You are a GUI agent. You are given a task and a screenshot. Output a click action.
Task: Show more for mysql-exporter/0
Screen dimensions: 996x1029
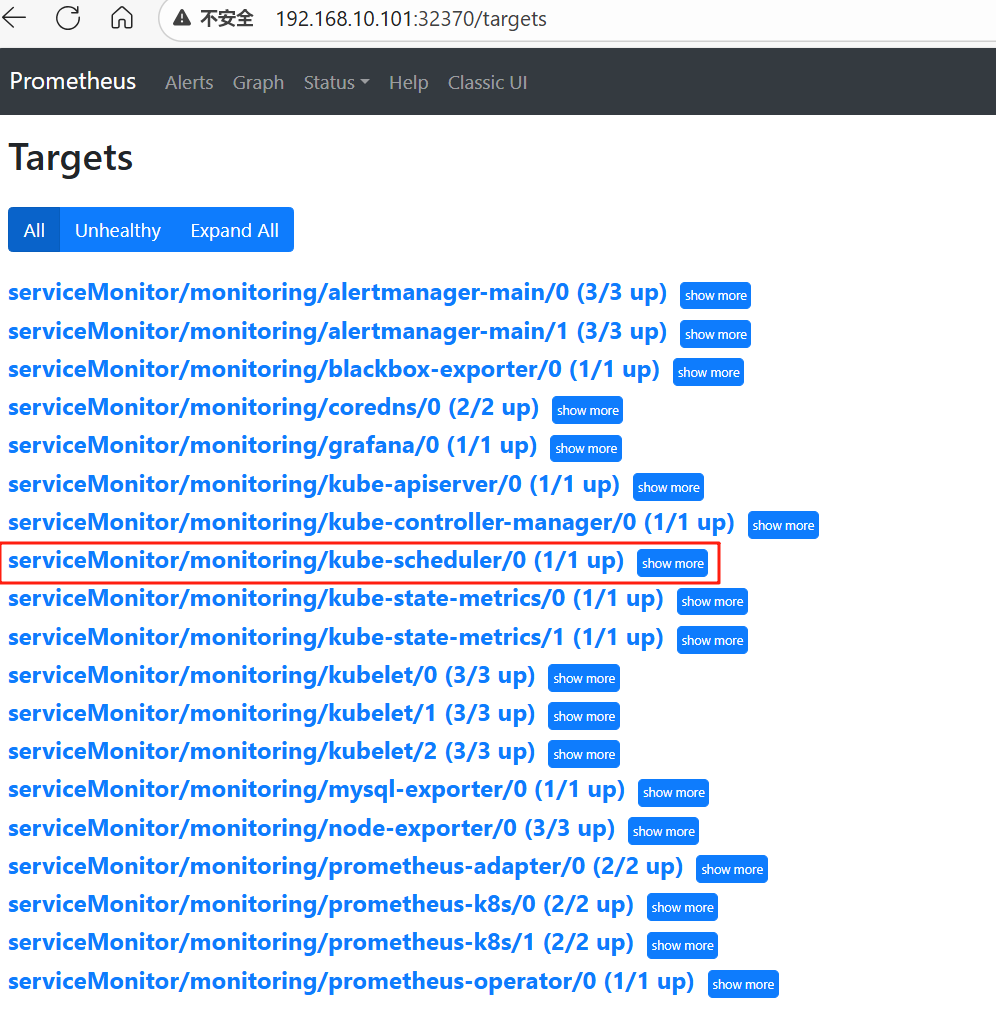(673, 792)
